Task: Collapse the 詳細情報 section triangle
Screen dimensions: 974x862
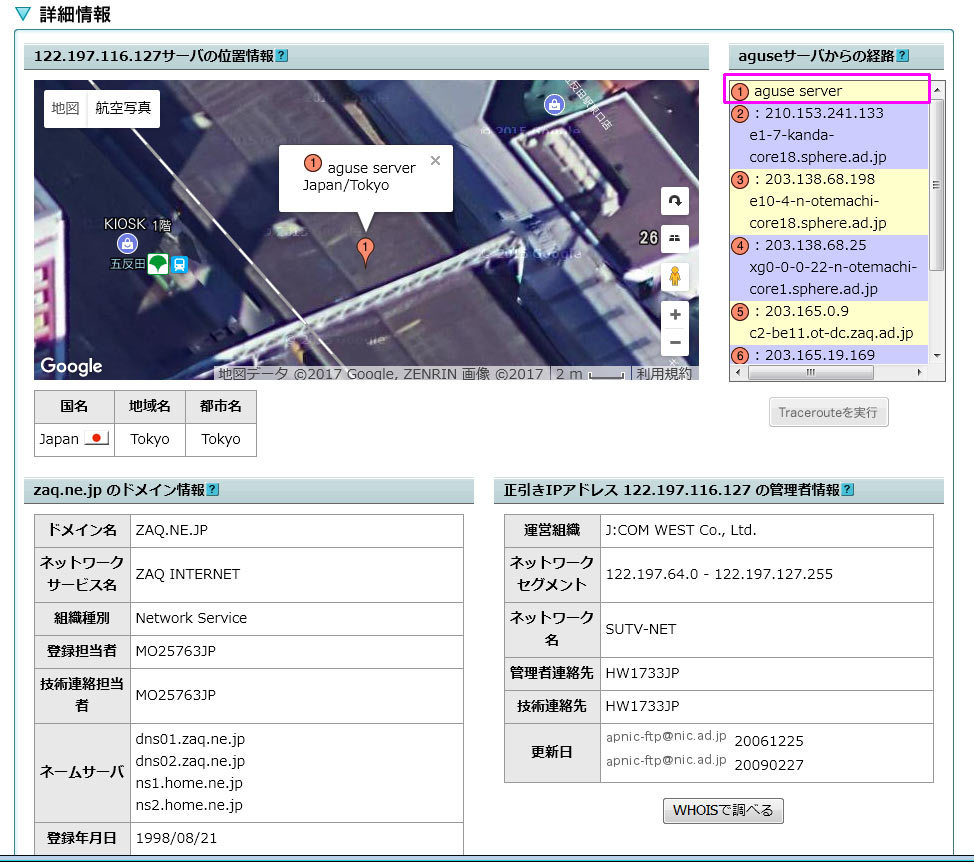Action: (23, 14)
